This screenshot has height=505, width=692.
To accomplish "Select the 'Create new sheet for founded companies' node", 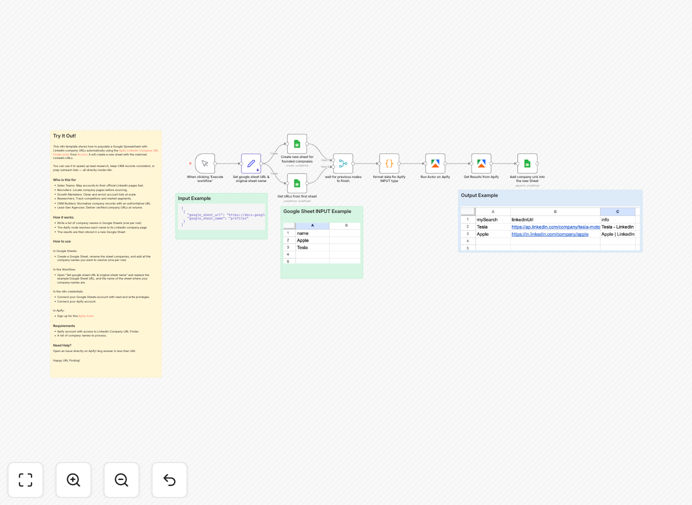I will pos(297,144).
